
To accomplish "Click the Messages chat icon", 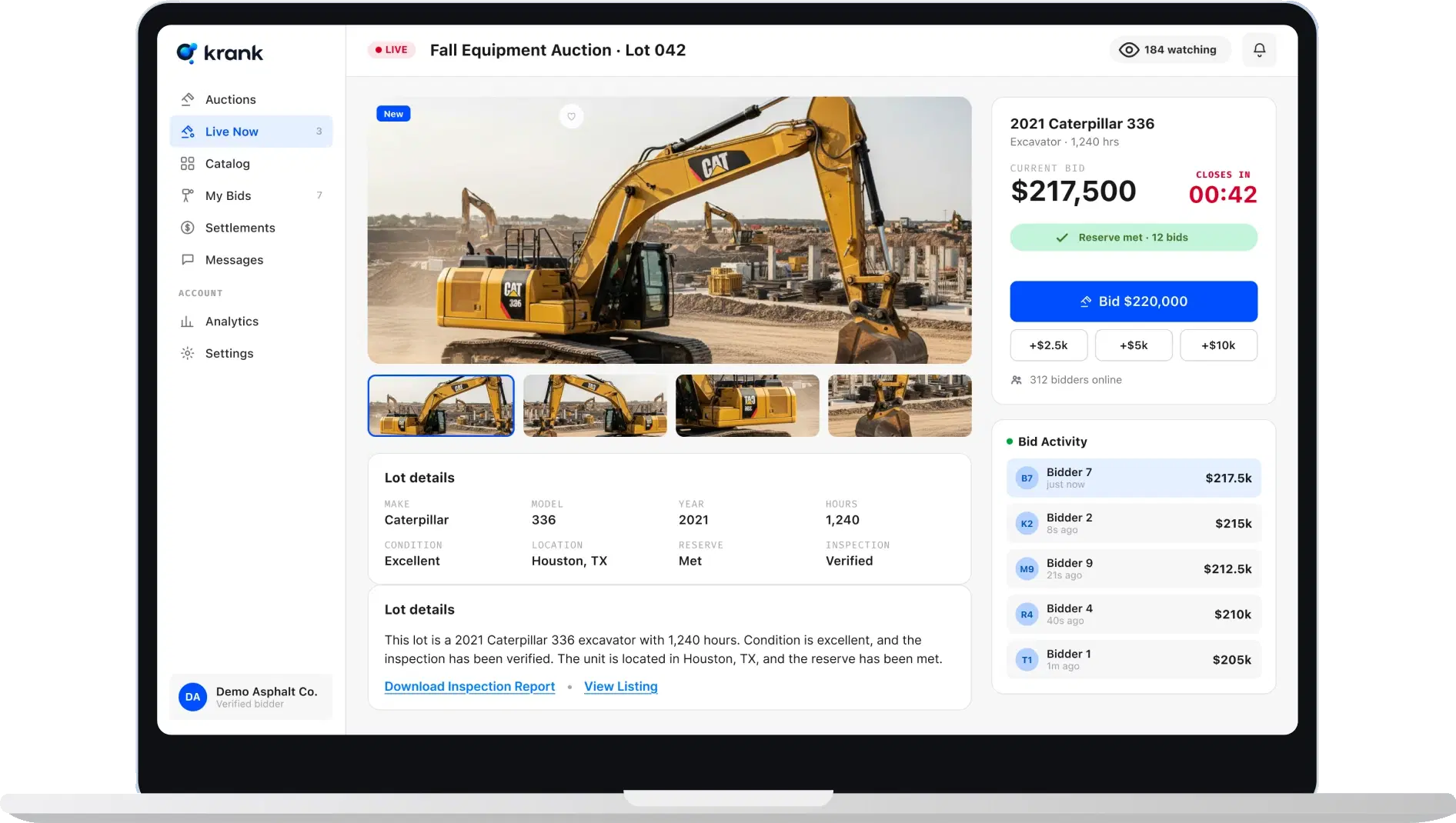I will [x=187, y=260].
